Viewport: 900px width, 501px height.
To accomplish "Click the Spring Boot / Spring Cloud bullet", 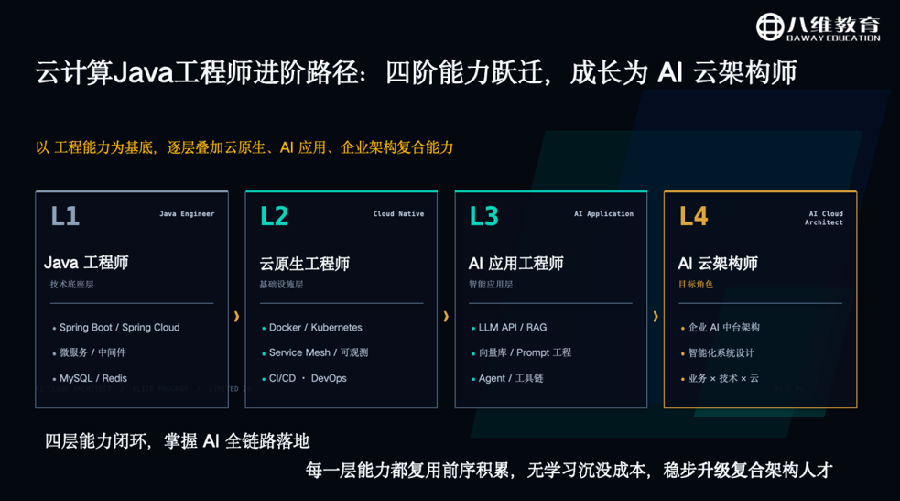I will click(116, 328).
